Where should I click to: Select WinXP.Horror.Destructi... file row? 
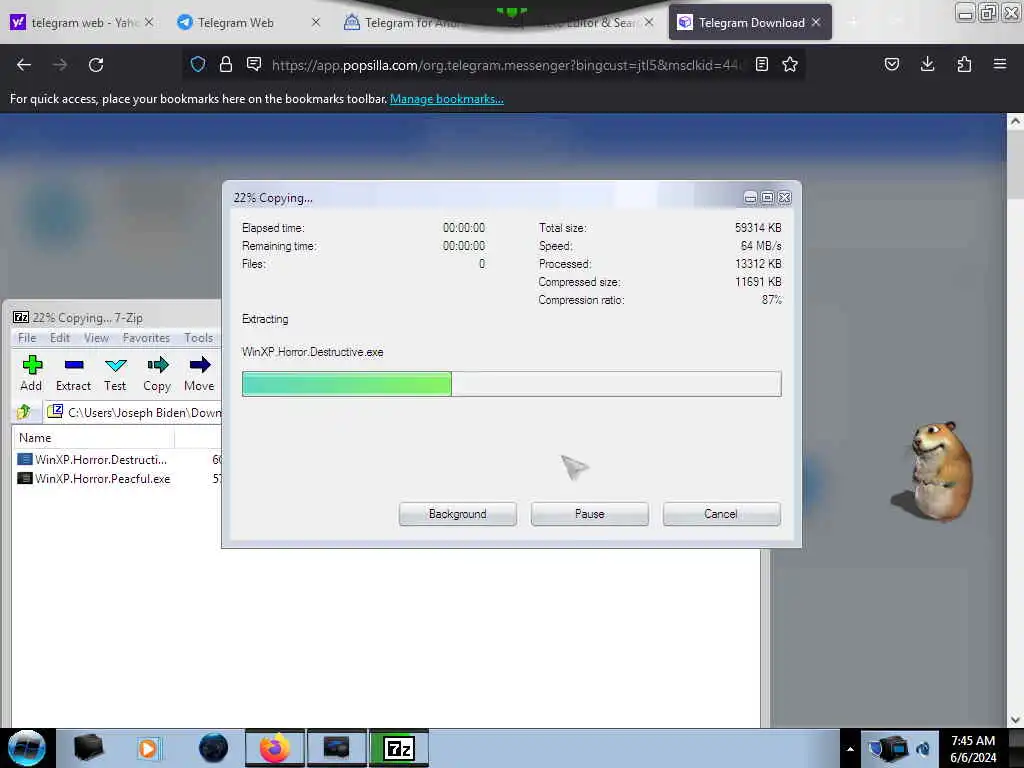pyautogui.click(x=118, y=459)
